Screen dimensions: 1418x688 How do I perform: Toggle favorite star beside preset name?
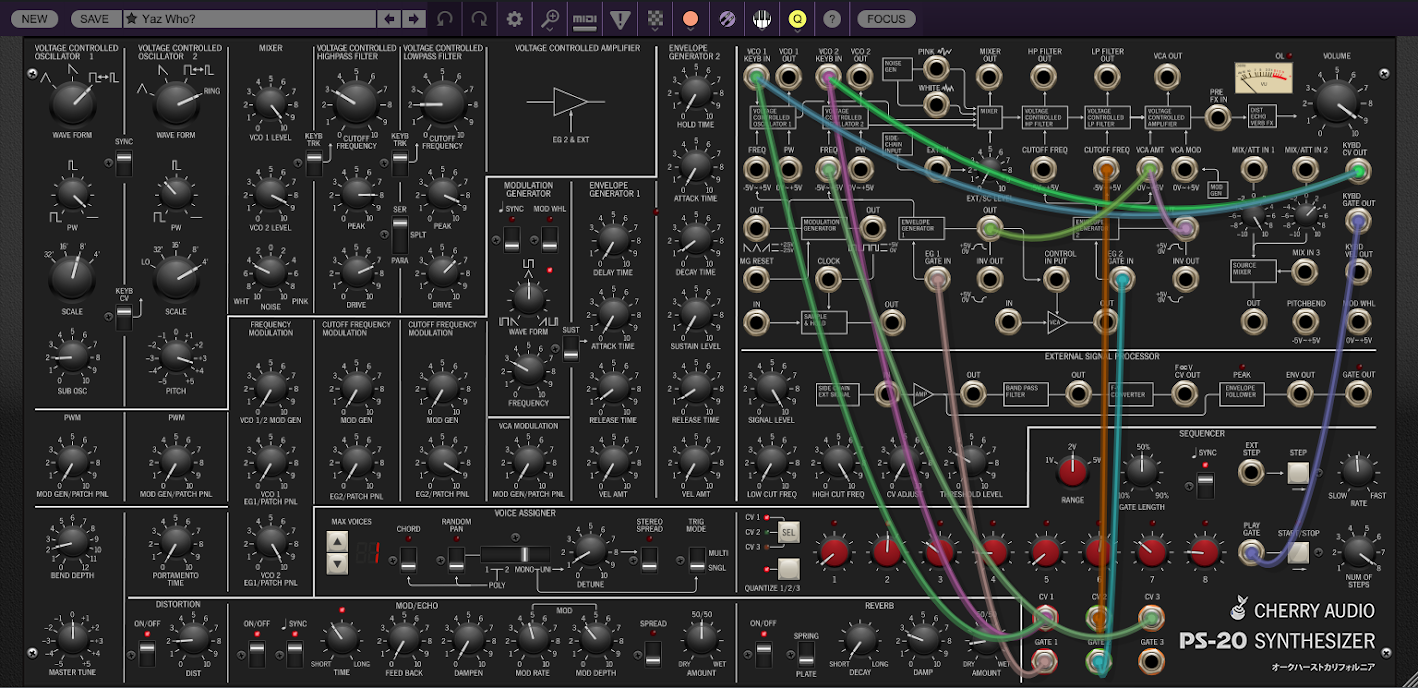(130, 18)
